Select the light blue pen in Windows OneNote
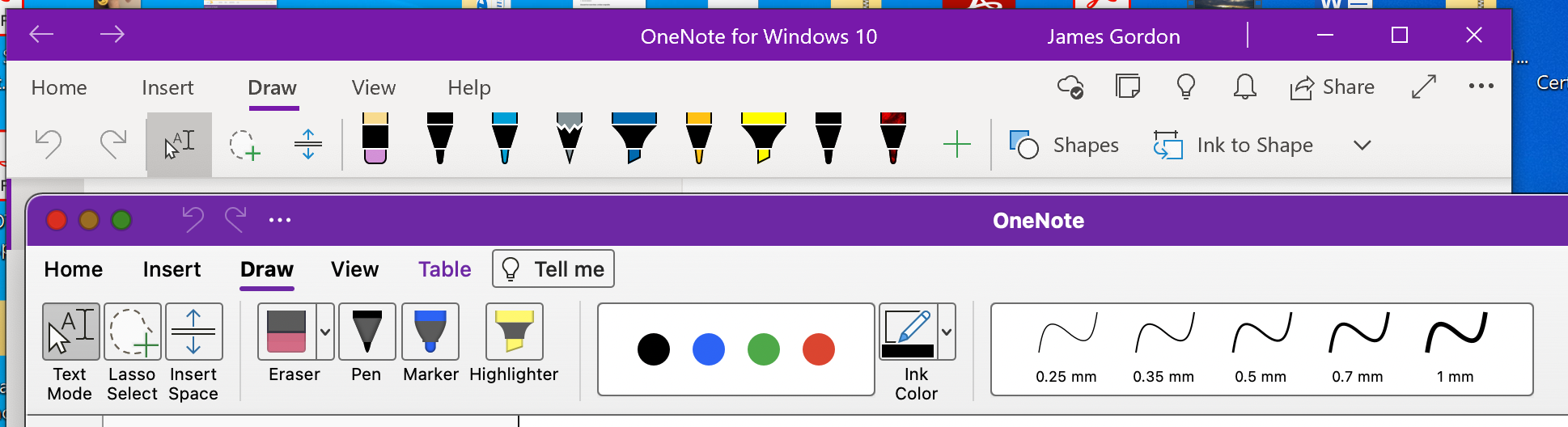Image resolution: width=1568 pixels, height=427 pixels. pyautogui.click(x=505, y=138)
